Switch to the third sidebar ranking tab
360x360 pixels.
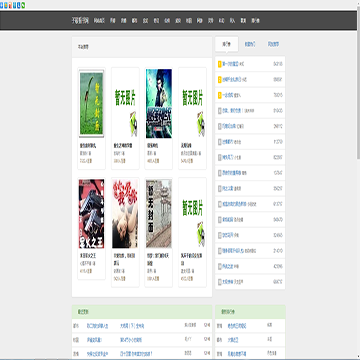[x=273, y=44]
